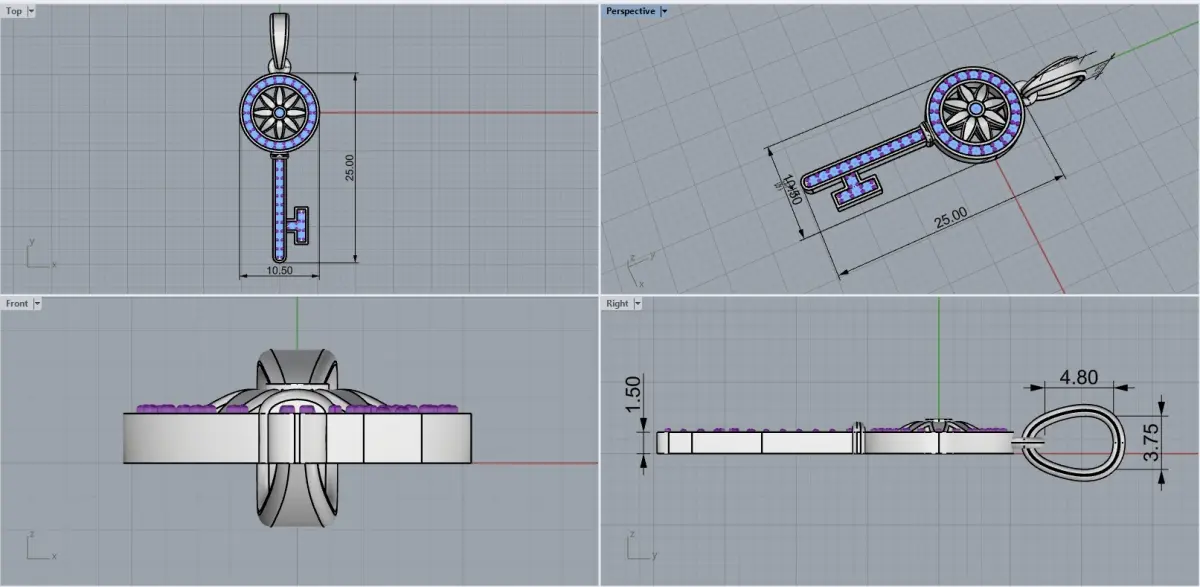Select the 25.00 dimension in Top viewport
This screenshot has width=1200, height=587.
pos(350,168)
